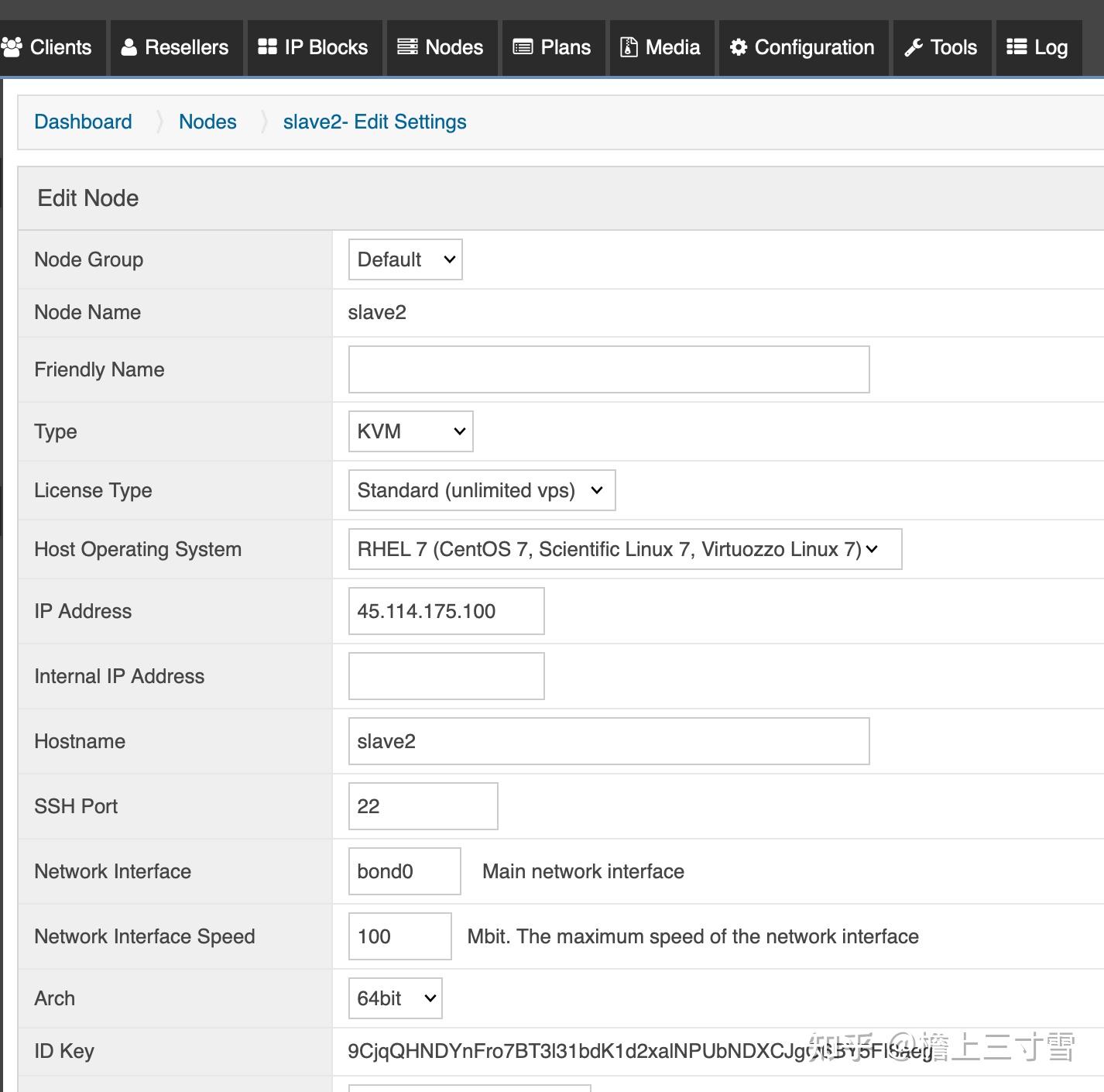The width and height of the screenshot is (1104, 1092).
Task: Click the Plans document icon
Action: (x=522, y=47)
